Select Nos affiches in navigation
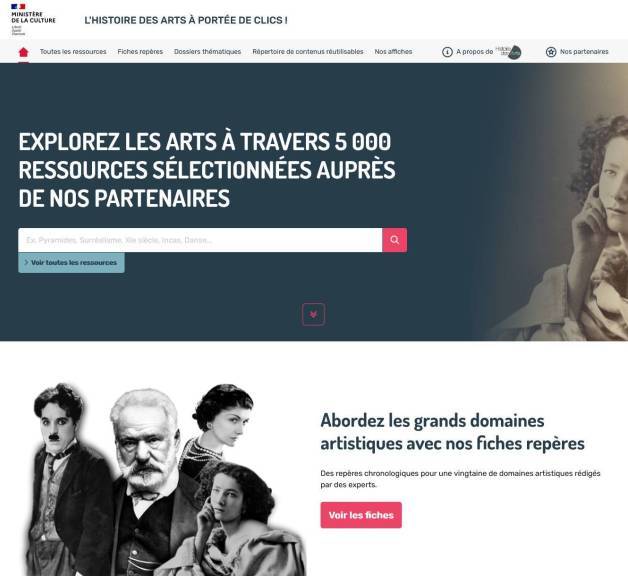The image size is (628, 576). click(x=393, y=52)
